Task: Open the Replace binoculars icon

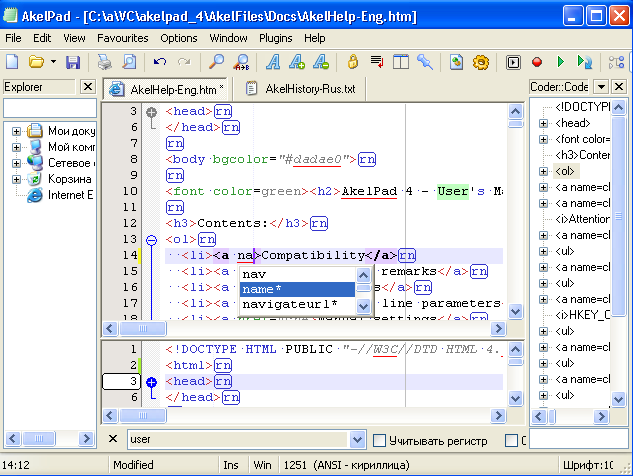Action: [x=241, y=62]
